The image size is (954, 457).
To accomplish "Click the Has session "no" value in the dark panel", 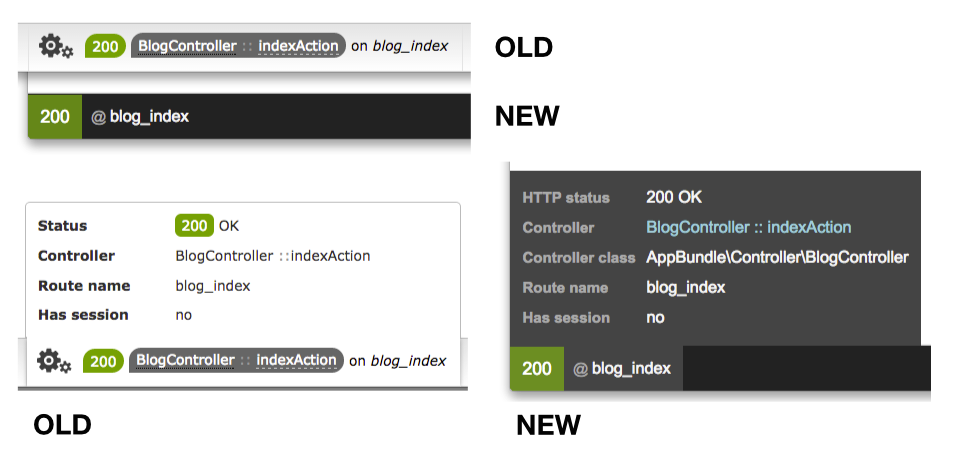I will coord(655,317).
